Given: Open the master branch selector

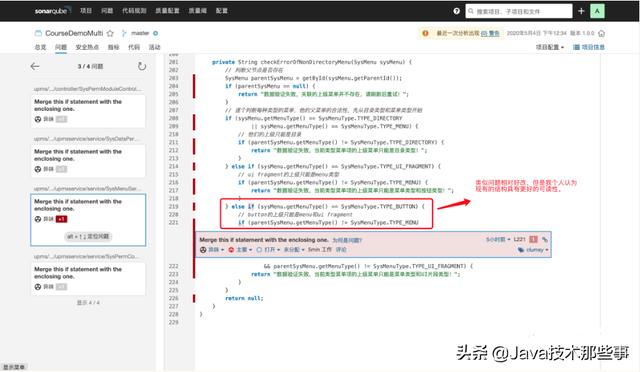Looking at the screenshot, I should pos(140,33).
